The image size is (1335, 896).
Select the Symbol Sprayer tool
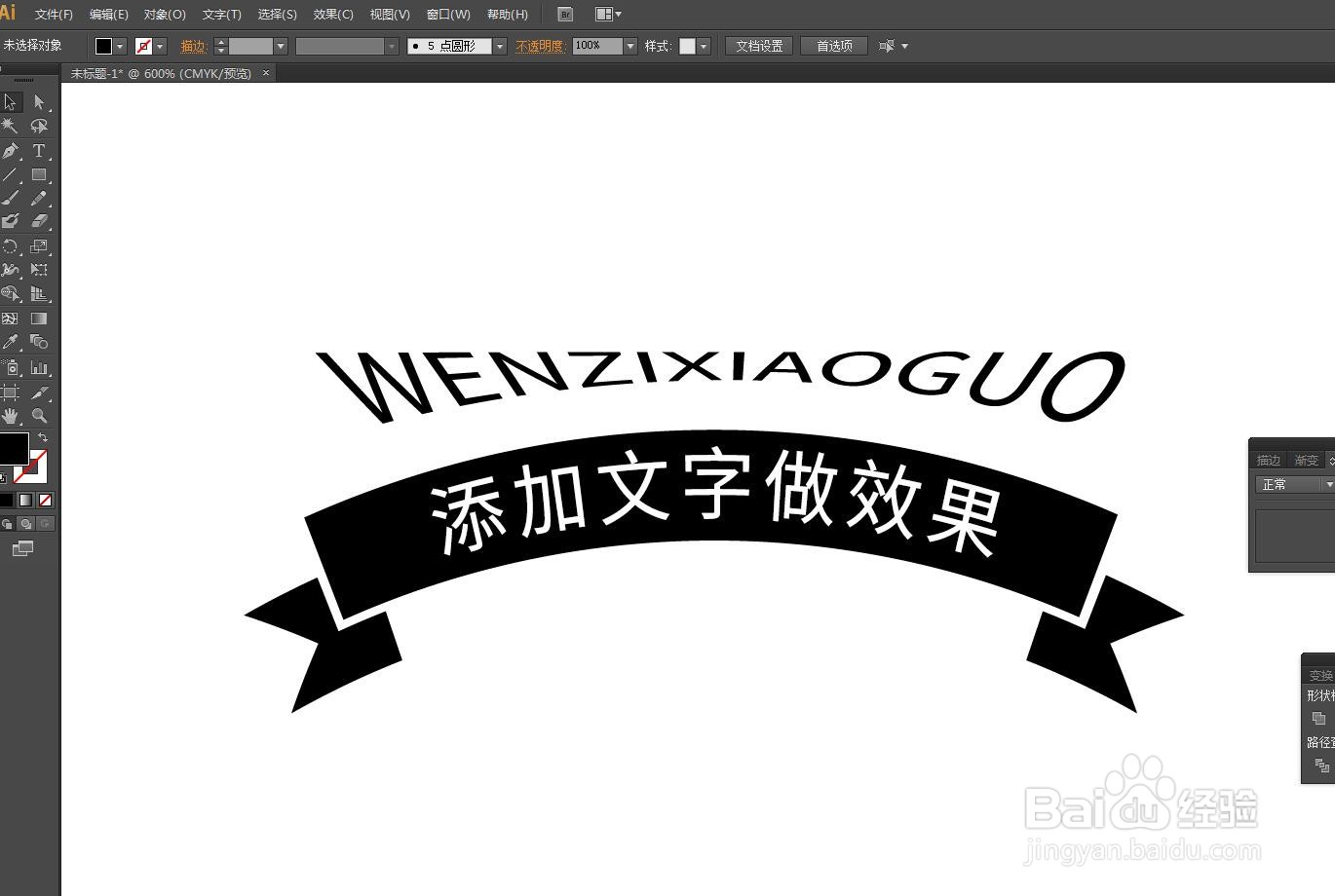point(11,367)
